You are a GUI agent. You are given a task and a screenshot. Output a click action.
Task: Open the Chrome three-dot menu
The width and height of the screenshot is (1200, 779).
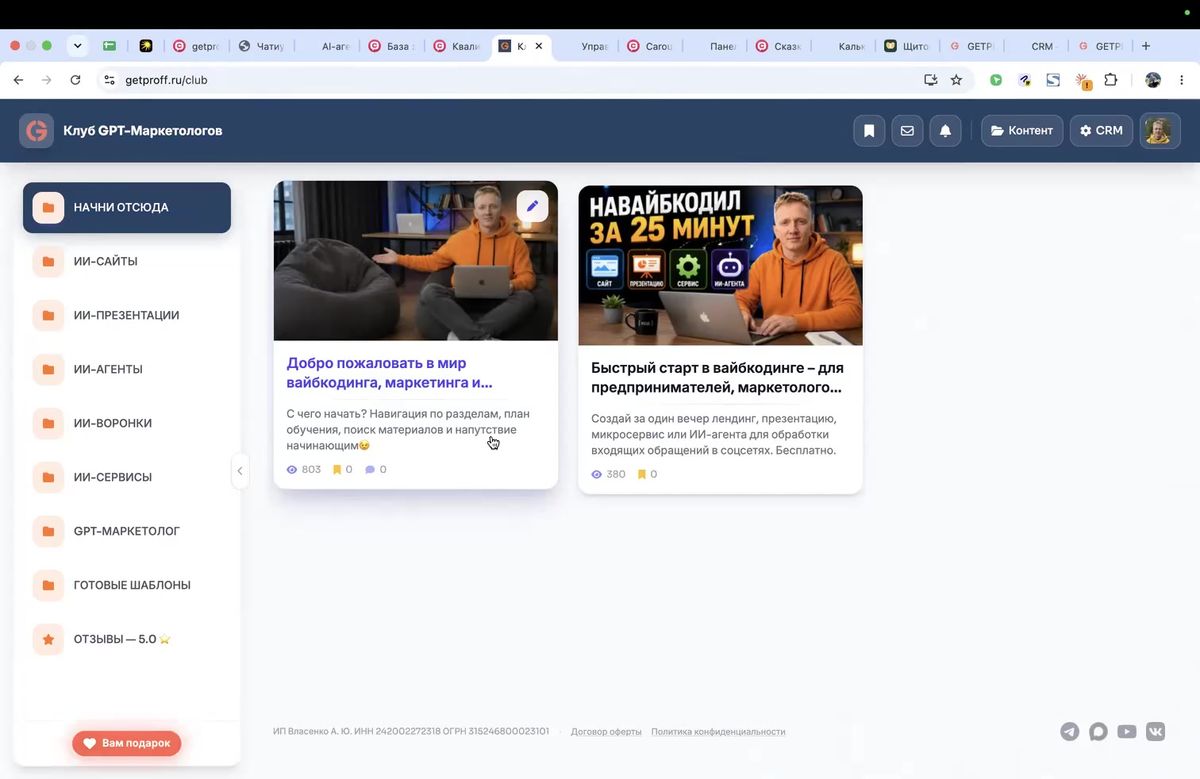point(1182,80)
